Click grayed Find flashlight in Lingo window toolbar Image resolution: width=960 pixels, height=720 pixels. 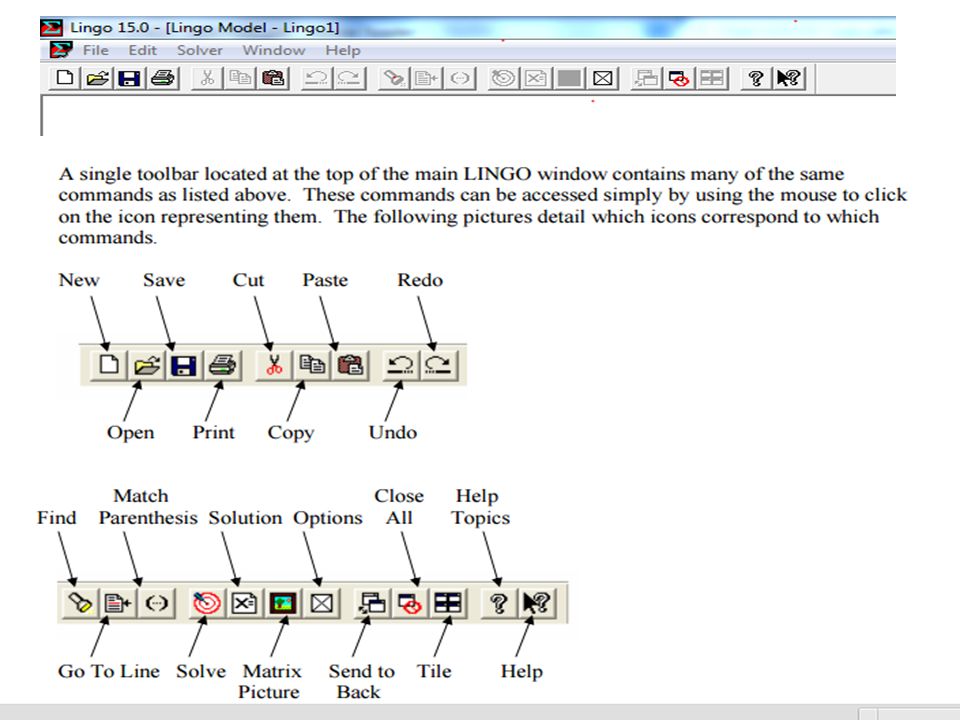tap(394, 78)
